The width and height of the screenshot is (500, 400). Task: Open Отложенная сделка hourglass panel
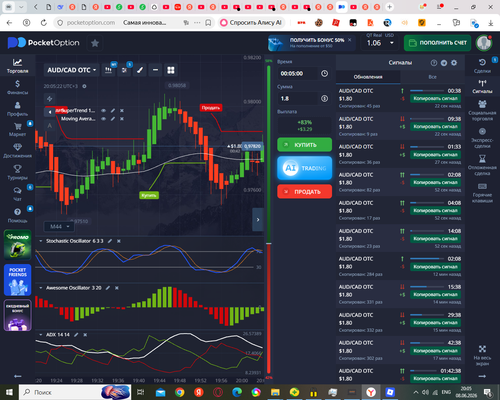tap(482, 165)
